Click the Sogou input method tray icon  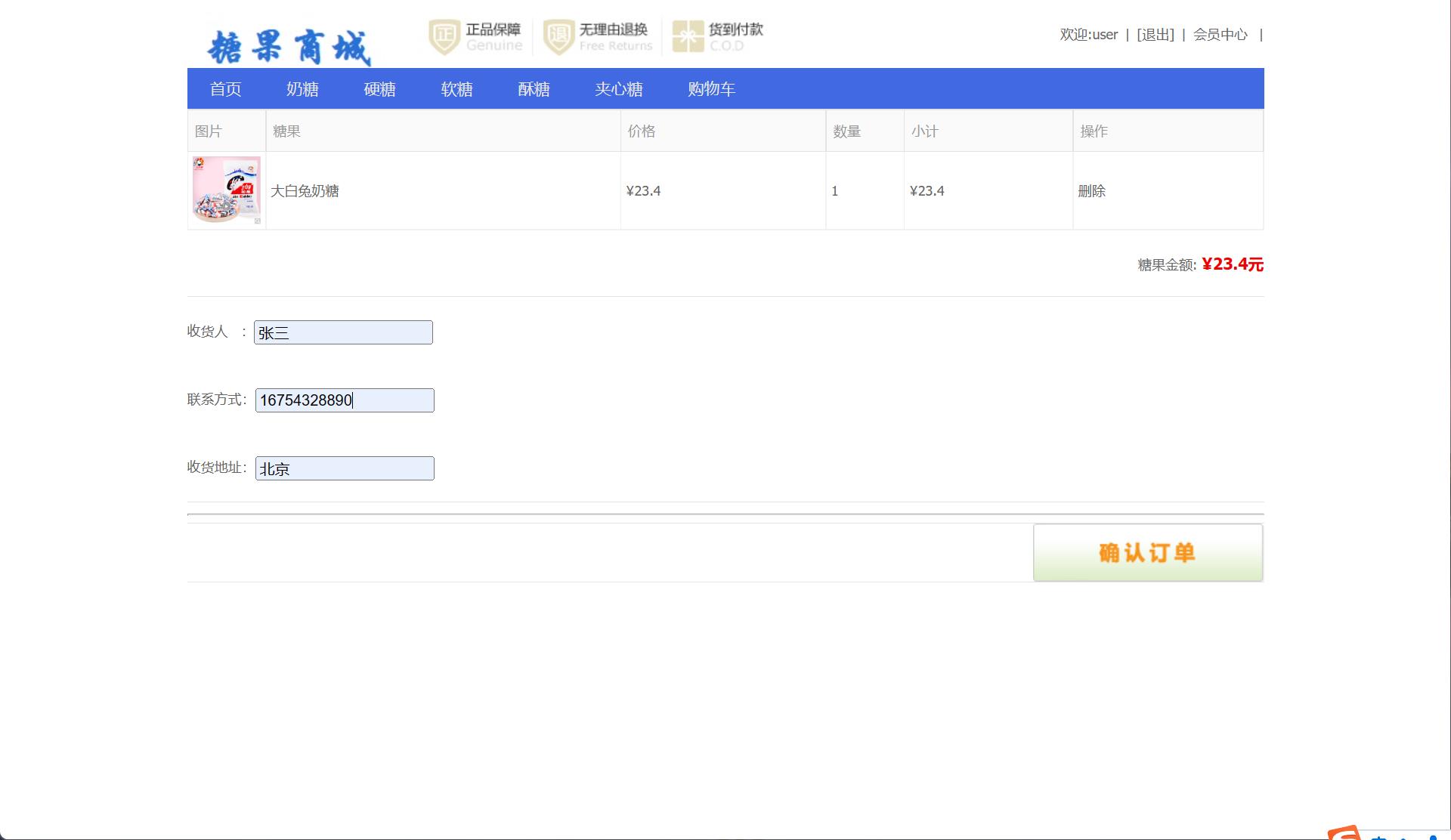click(x=1344, y=832)
